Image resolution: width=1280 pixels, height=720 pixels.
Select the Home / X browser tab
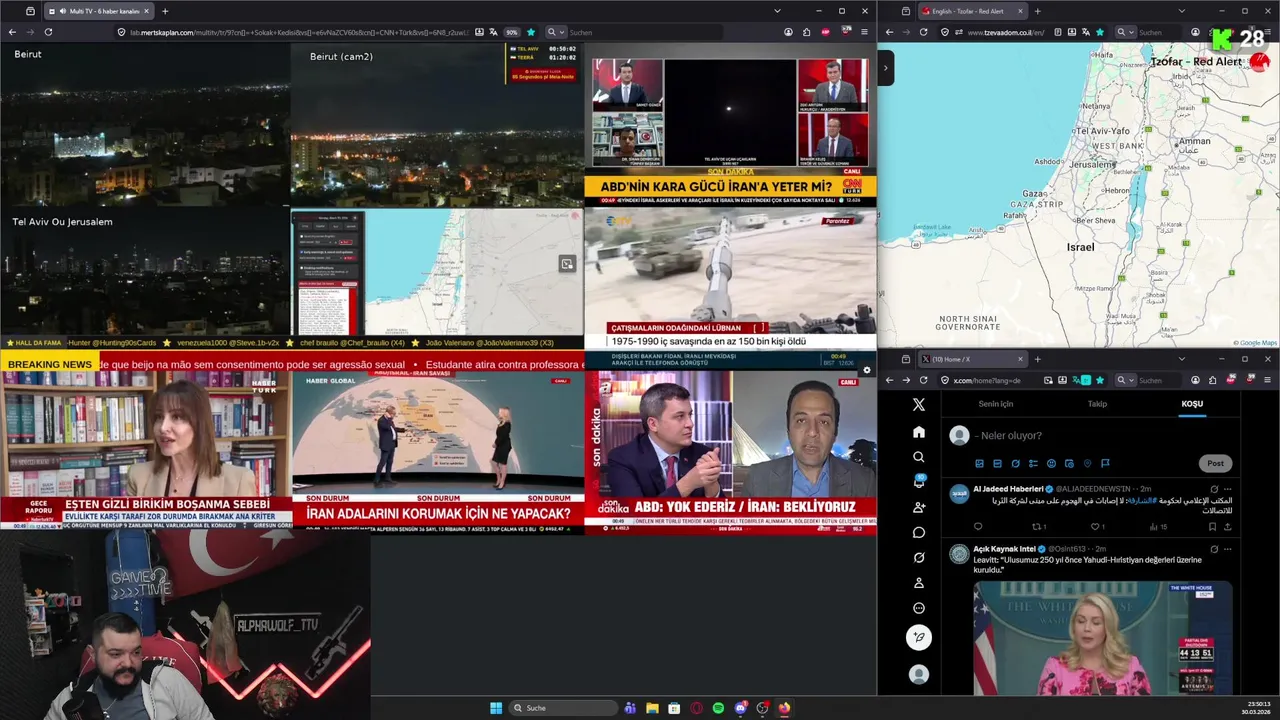(x=972, y=359)
